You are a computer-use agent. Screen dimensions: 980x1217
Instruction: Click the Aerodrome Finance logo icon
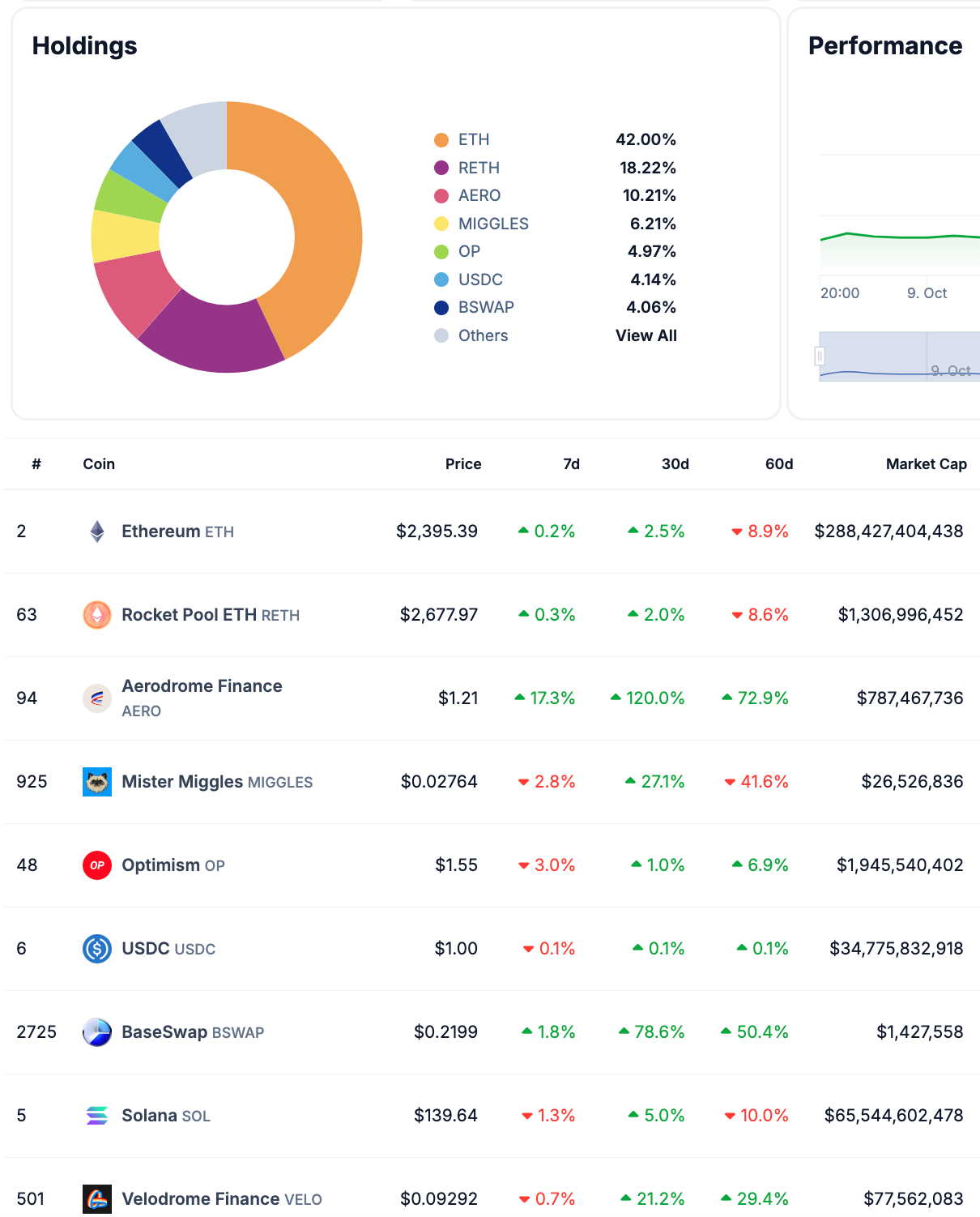click(x=97, y=698)
